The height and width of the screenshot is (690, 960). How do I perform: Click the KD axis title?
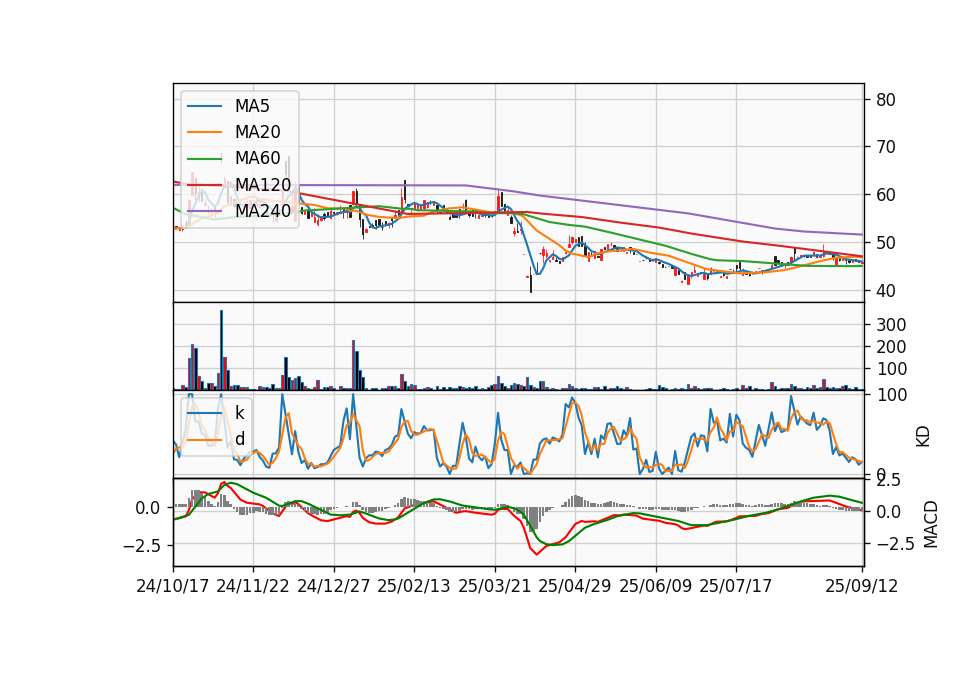[923, 437]
